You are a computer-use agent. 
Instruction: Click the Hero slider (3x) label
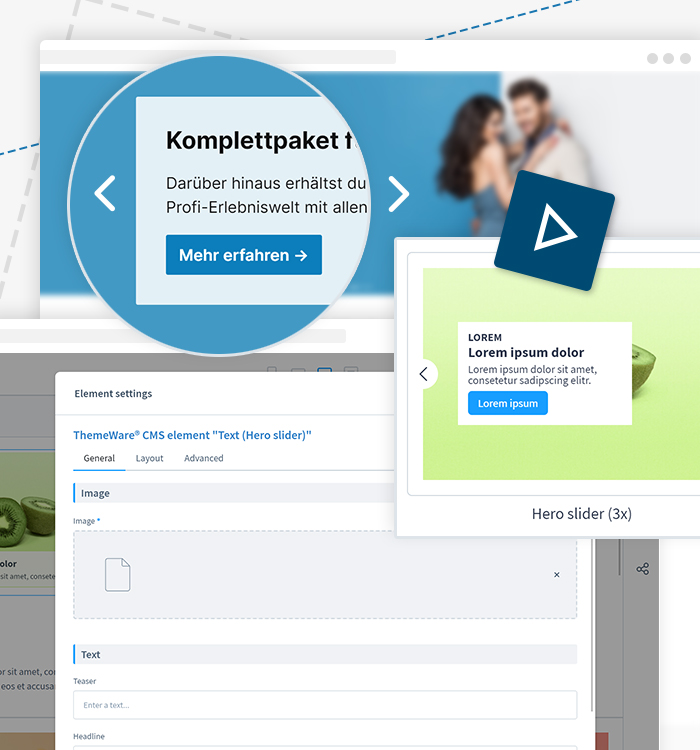coord(581,514)
